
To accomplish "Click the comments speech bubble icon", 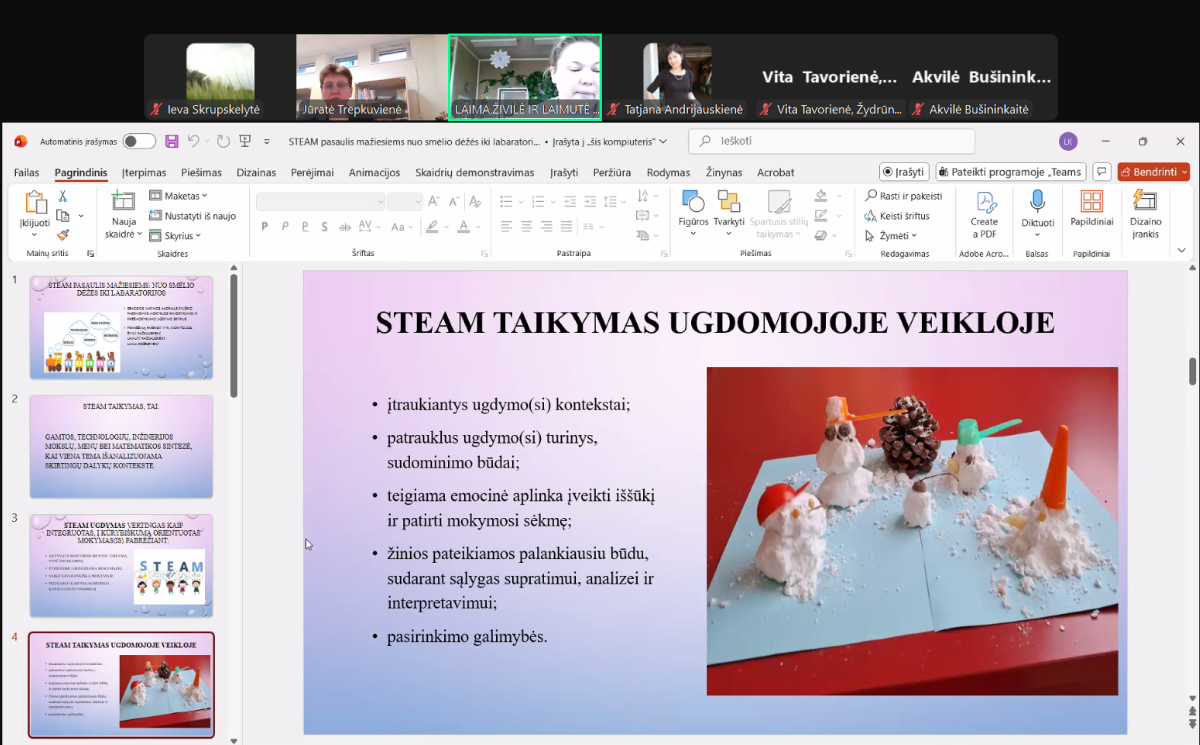I will coord(1101,172).
